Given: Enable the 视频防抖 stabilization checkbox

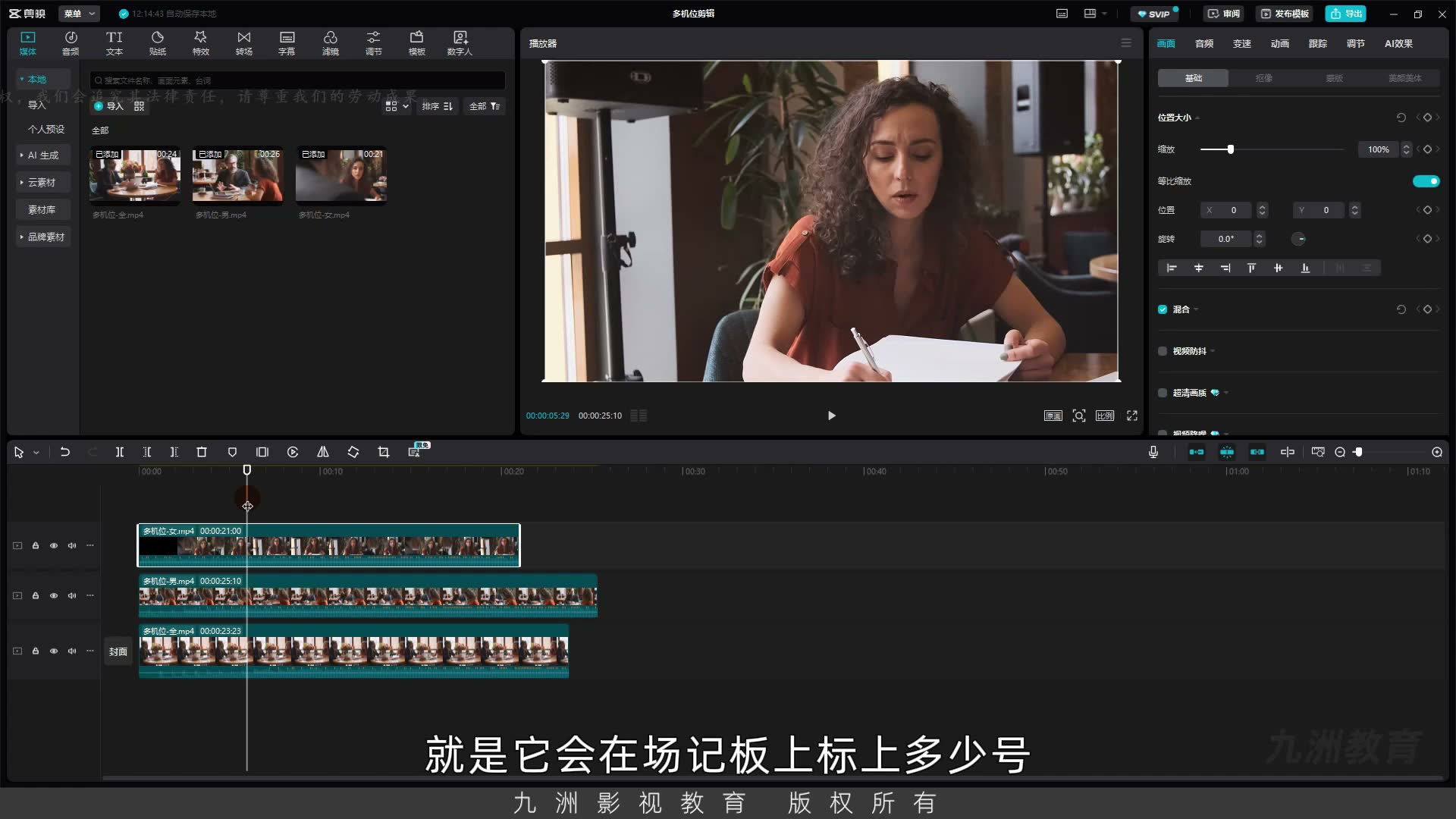Looking at the screenshot, I should click(1163, 351).
